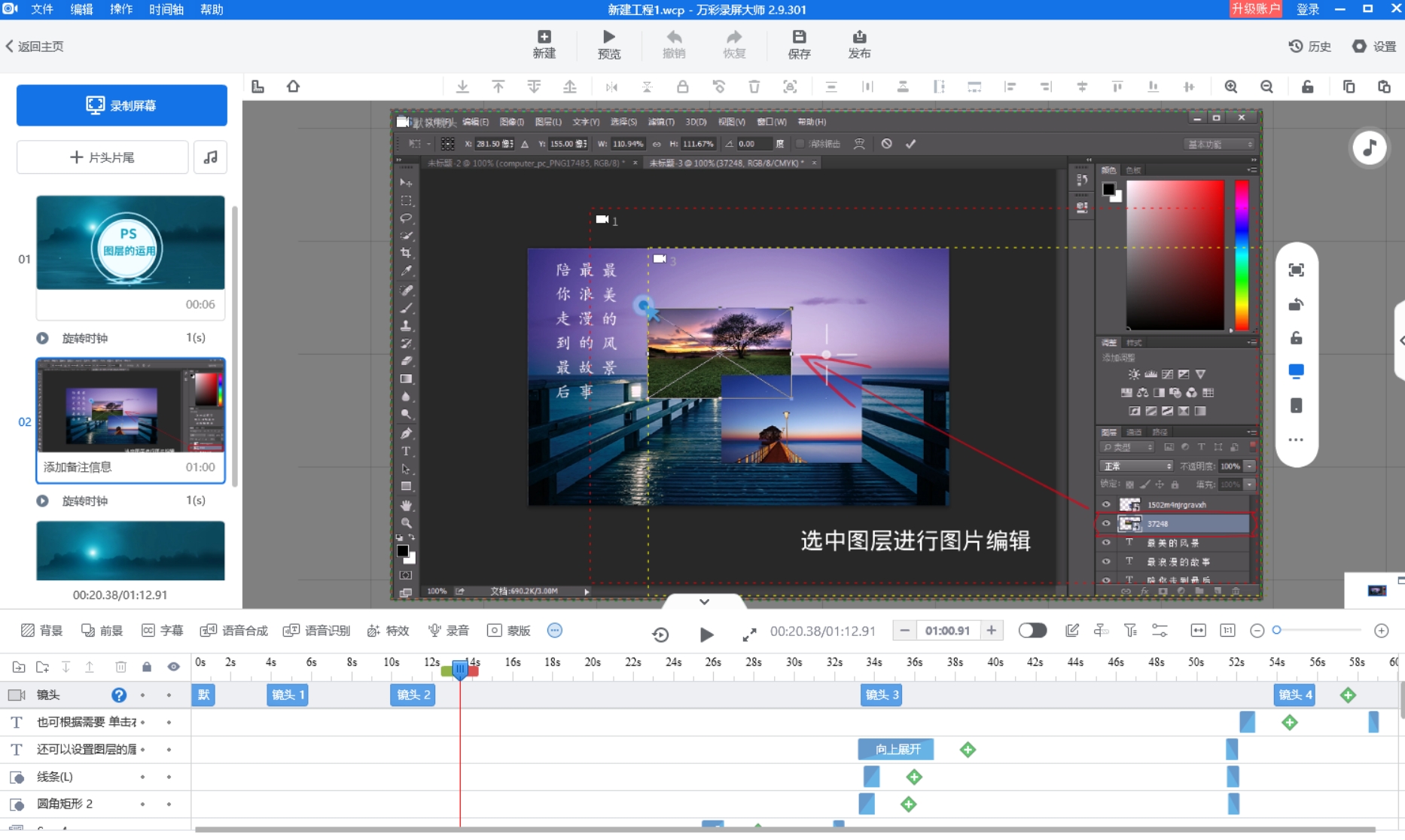Click the home icon in canvas toolbar
1405x840 pixels.
(x=293, y=87)
